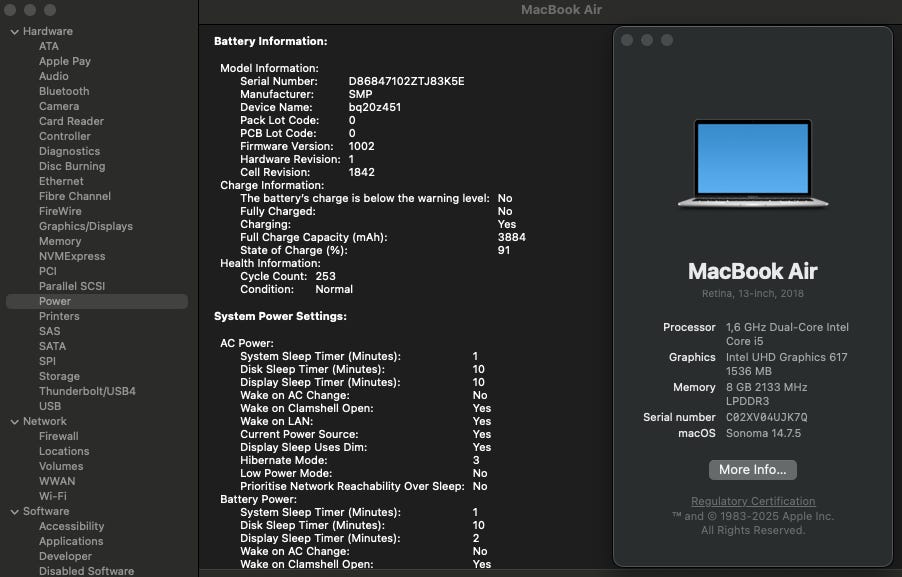The height and width of the screenshot is (577, 902).
Task: Select PCI in the sidebar
Action: point(48,271)
